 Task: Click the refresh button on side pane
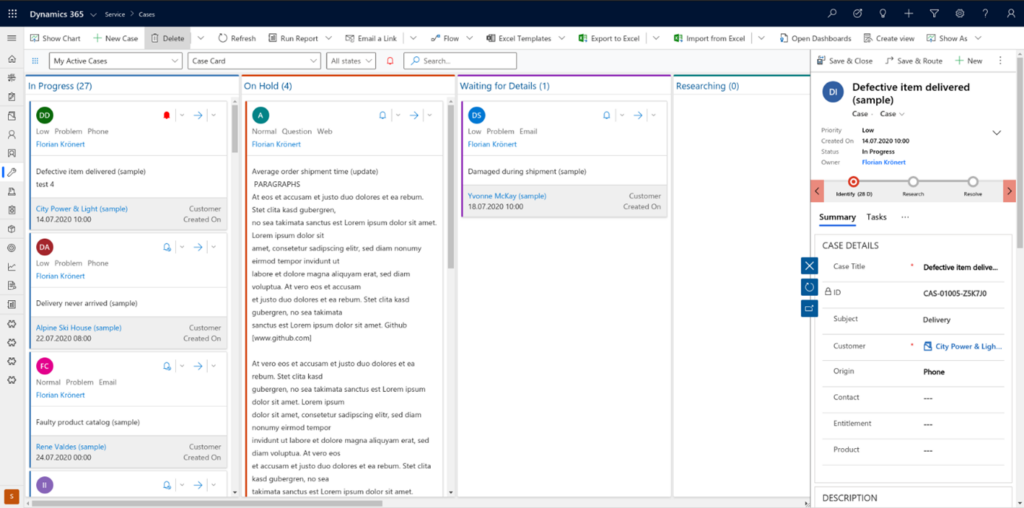pyautogui.click(x=809, y=287)
